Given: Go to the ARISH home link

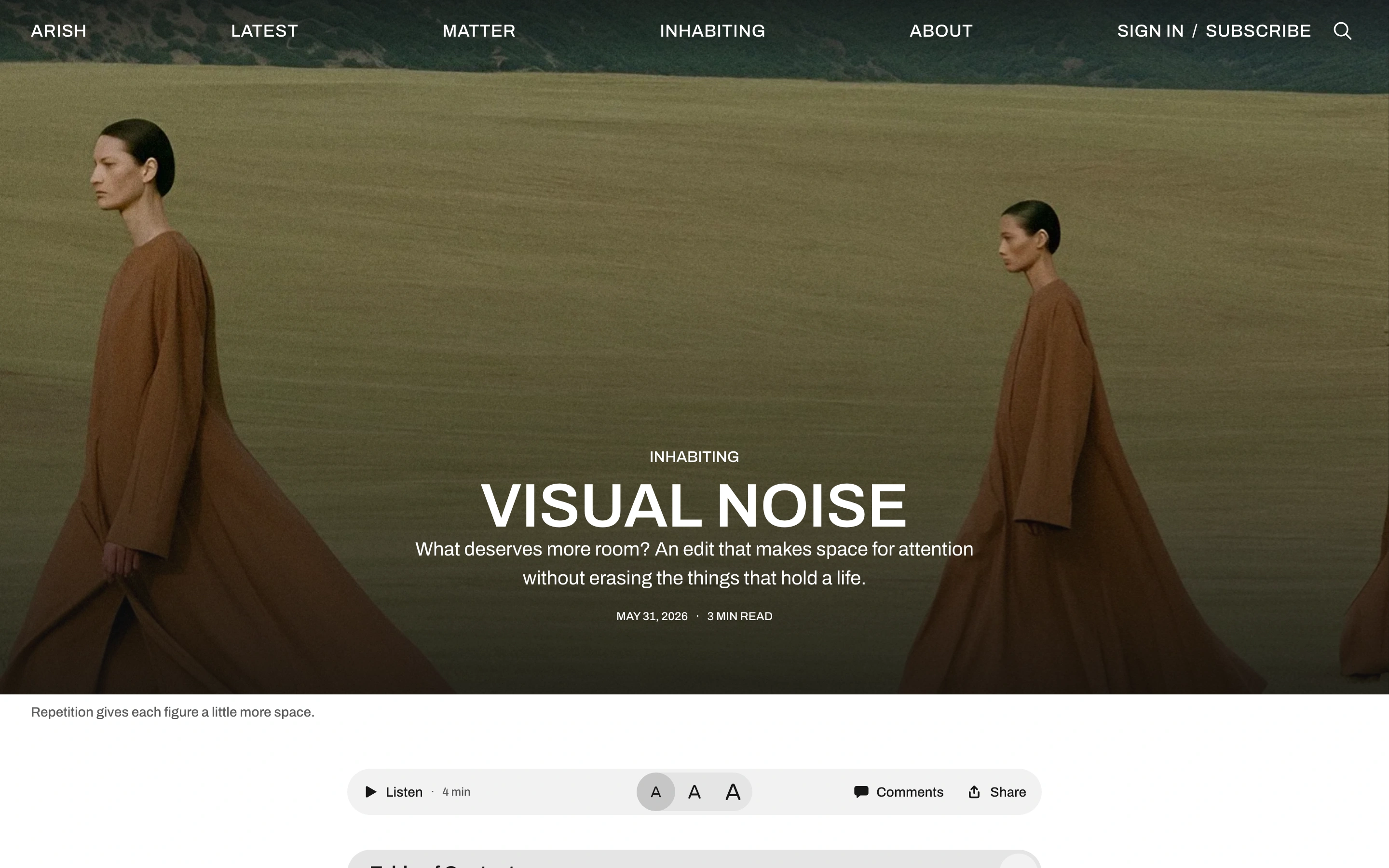Looking at the screenshot, I should coord(58,31).
